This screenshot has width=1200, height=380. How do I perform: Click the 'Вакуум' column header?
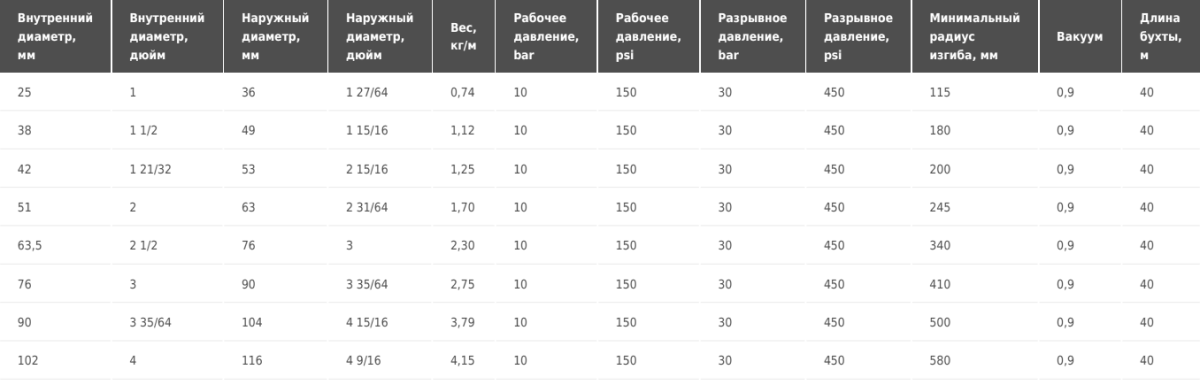click(x=1079, y=37)
